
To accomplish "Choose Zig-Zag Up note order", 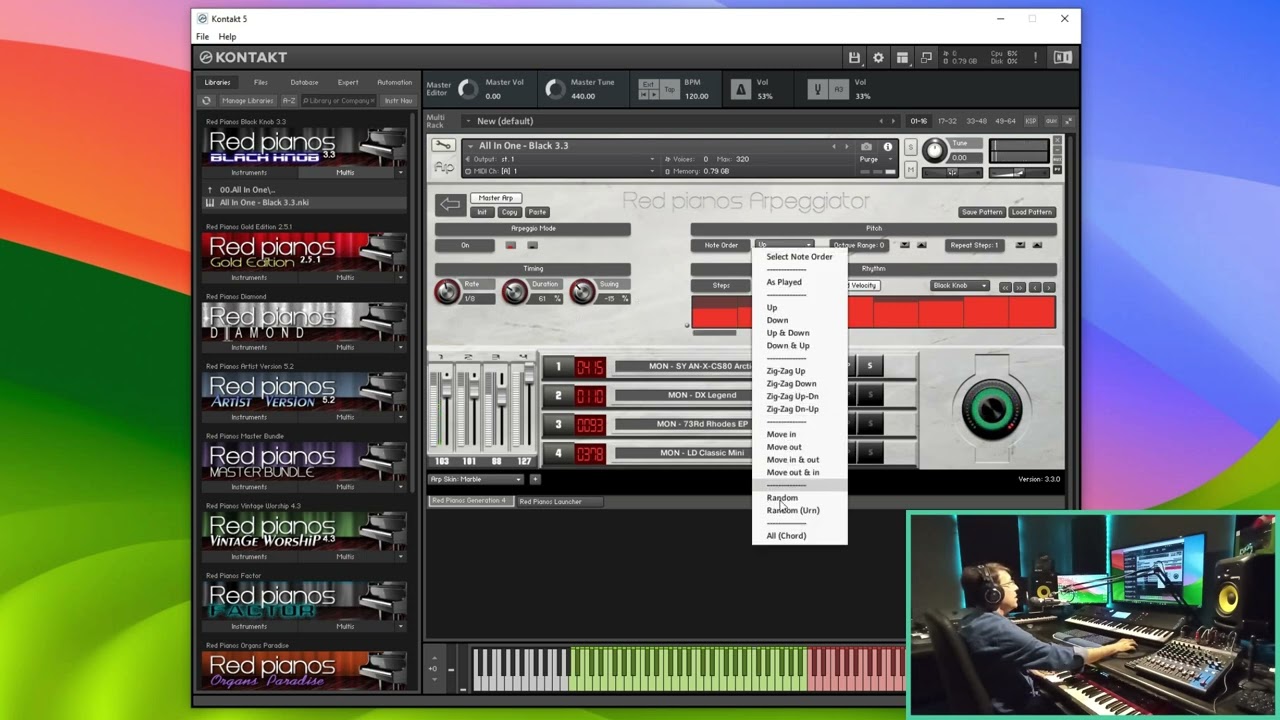I will click(786, 371).
